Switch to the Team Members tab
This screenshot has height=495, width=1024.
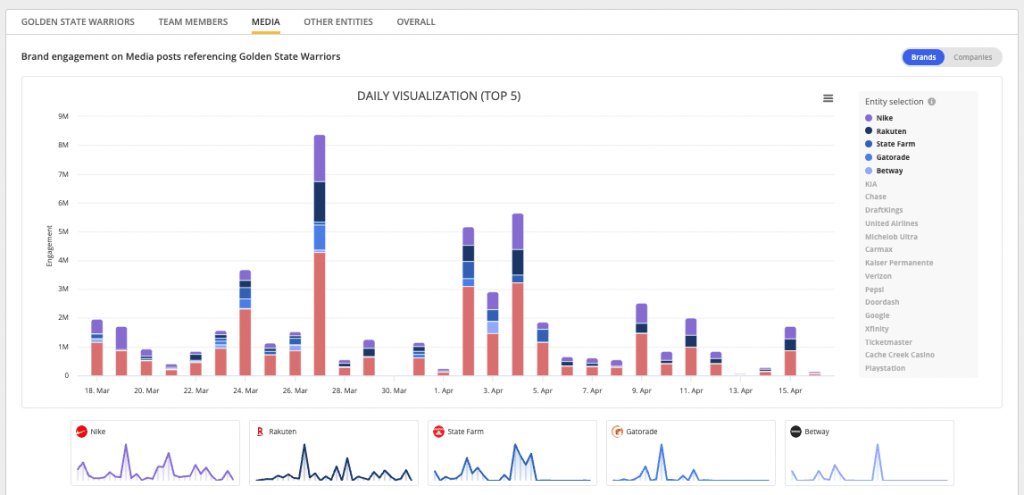[x=192, y=21]
